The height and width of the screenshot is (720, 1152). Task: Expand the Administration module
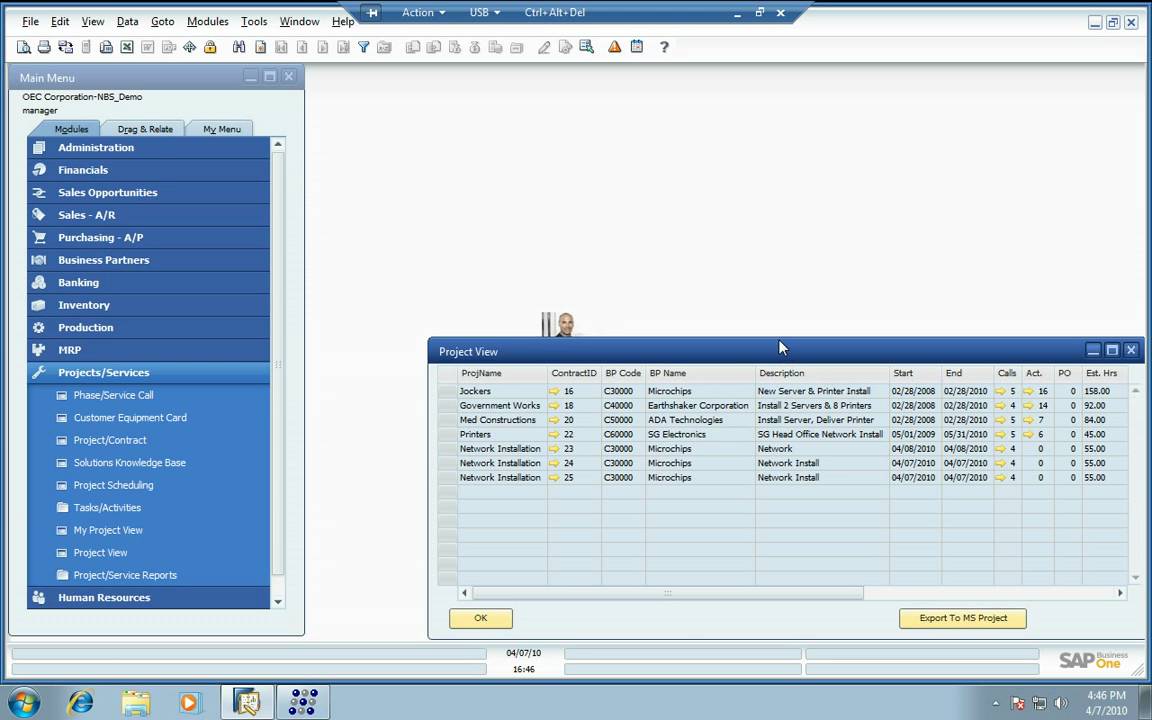point(148,148)
